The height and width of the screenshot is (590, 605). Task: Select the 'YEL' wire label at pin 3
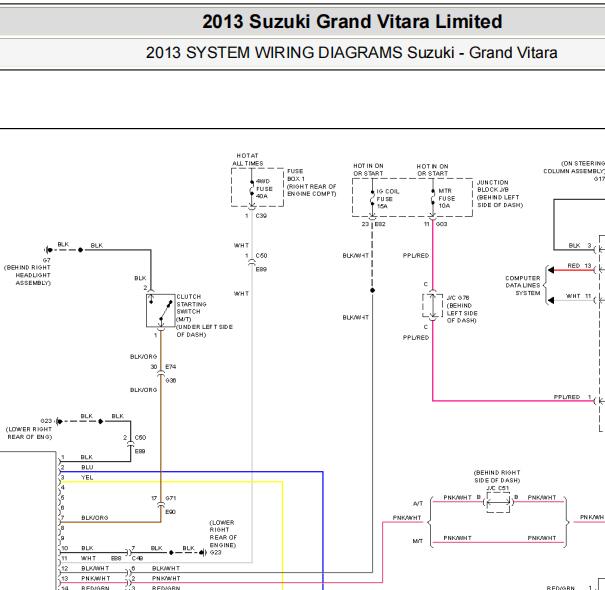pyautogui.click(x=87, y=478)
